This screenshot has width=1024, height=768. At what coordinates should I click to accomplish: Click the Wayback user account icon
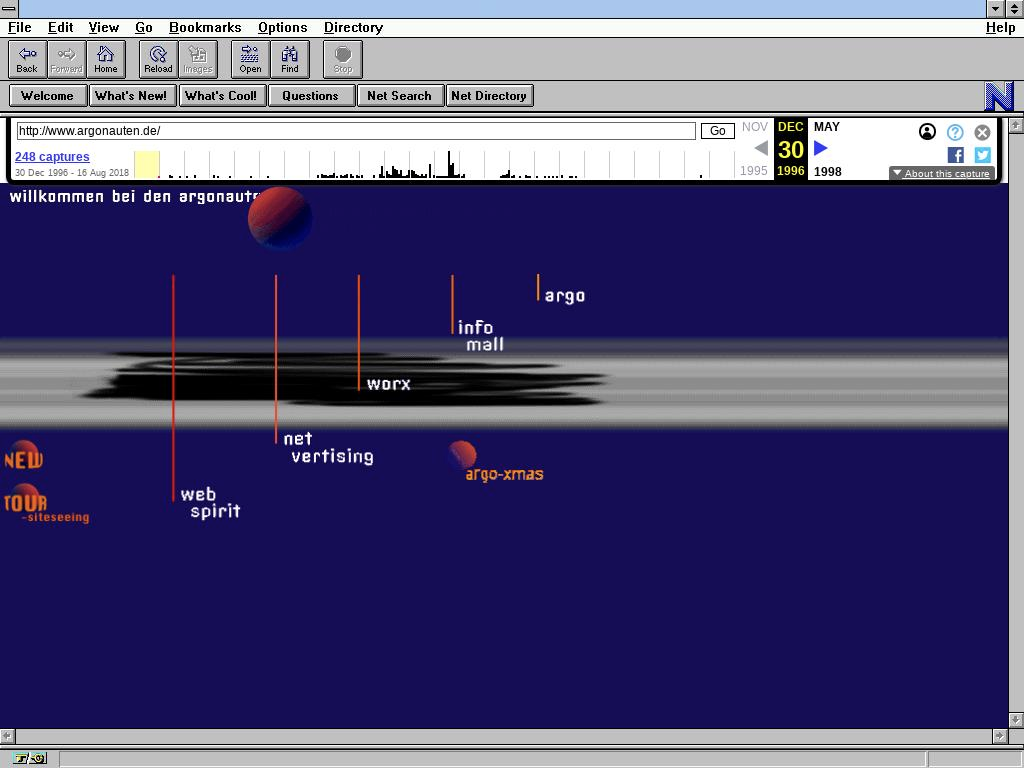[x=927, y=132]
